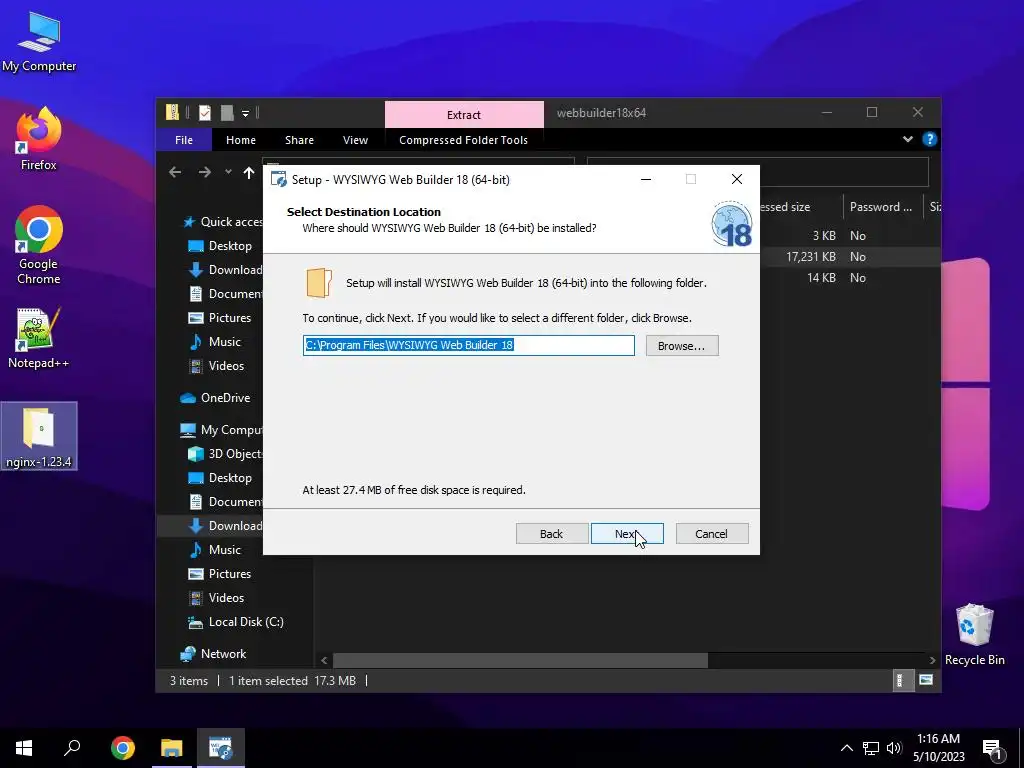Click the Password column header
Screen dimensions: 1024x768
882,207
